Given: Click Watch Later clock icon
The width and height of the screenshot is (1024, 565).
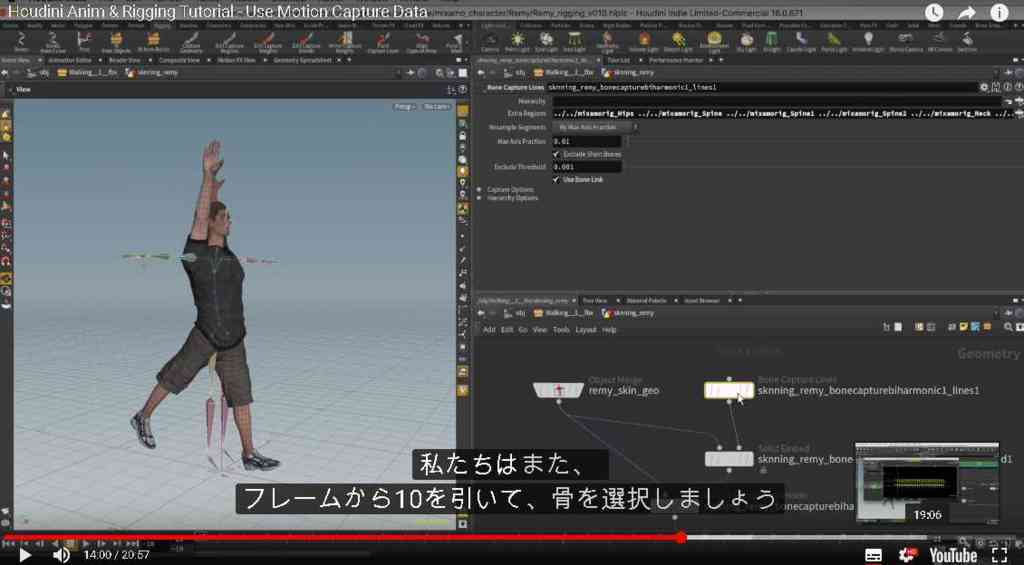Looking at the screenshot, I should coord(934,12).
